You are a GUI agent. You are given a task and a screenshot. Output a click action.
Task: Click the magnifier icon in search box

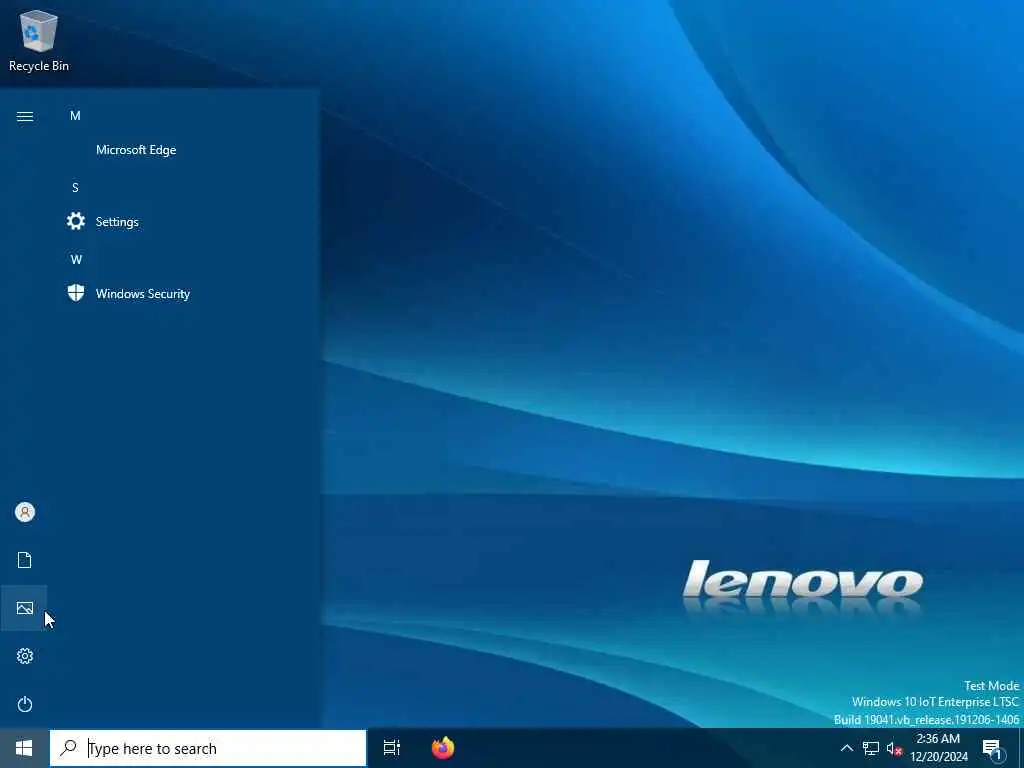(68, 748)
